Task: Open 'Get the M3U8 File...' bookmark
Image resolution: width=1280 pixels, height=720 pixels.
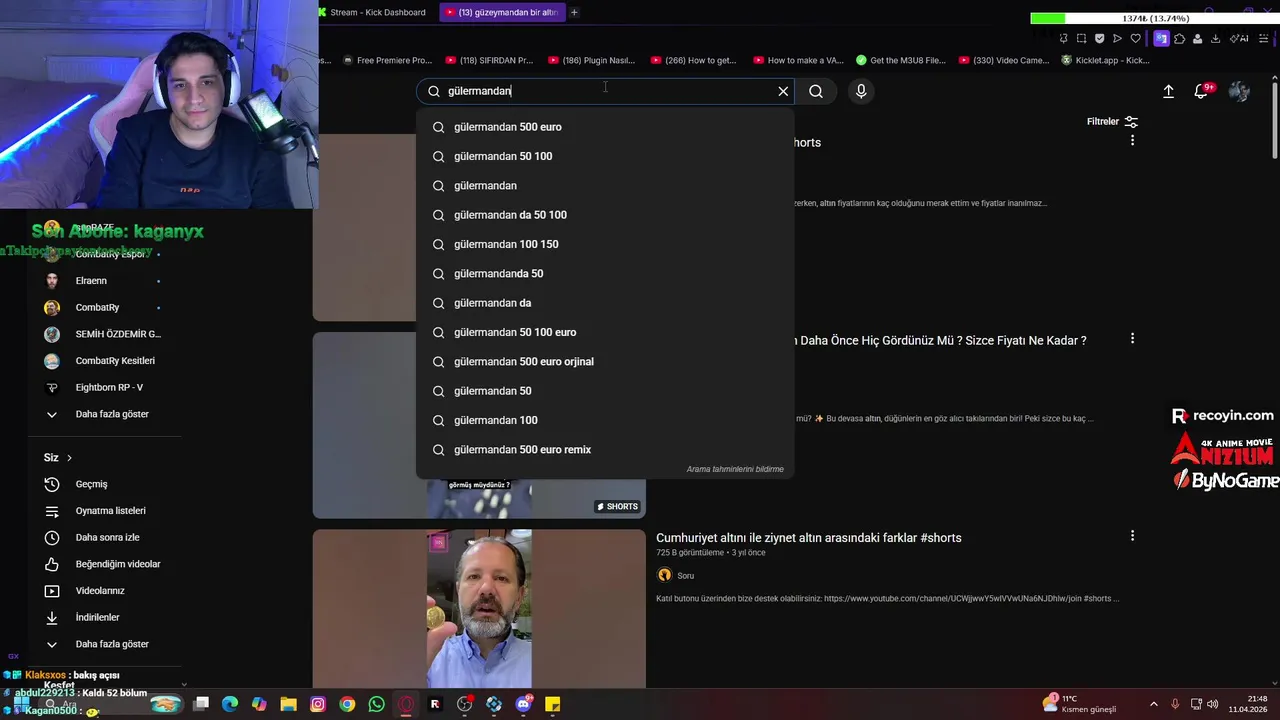Action: [900, 60]
